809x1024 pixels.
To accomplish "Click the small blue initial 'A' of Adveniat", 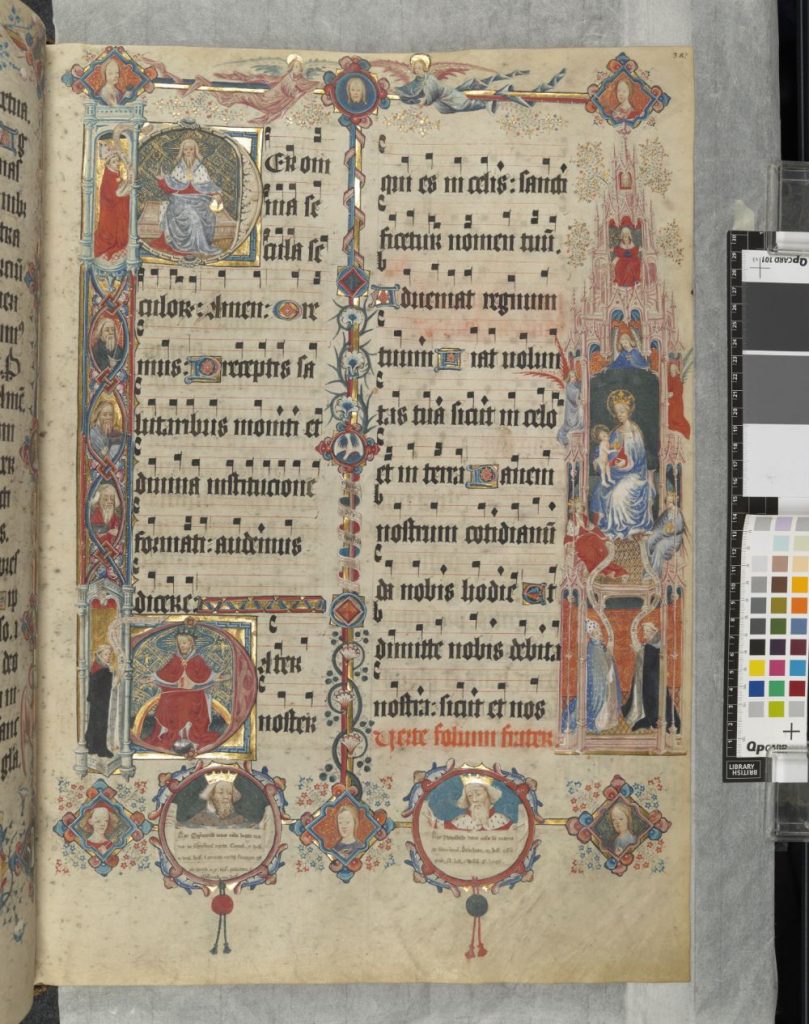I will pos(387,298).
